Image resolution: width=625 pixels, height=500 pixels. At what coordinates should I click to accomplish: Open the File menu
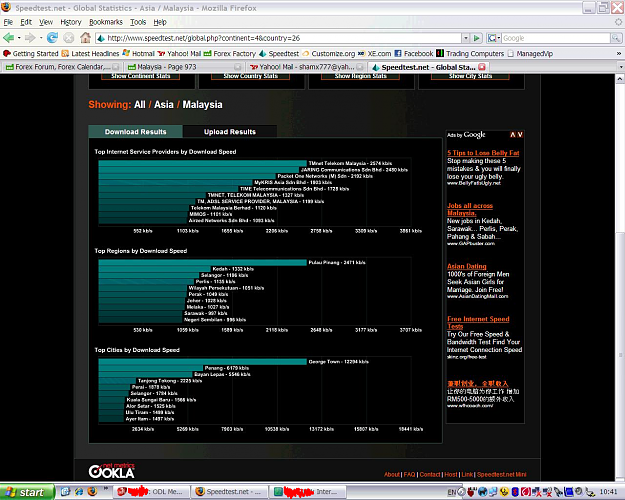point(8,22)
